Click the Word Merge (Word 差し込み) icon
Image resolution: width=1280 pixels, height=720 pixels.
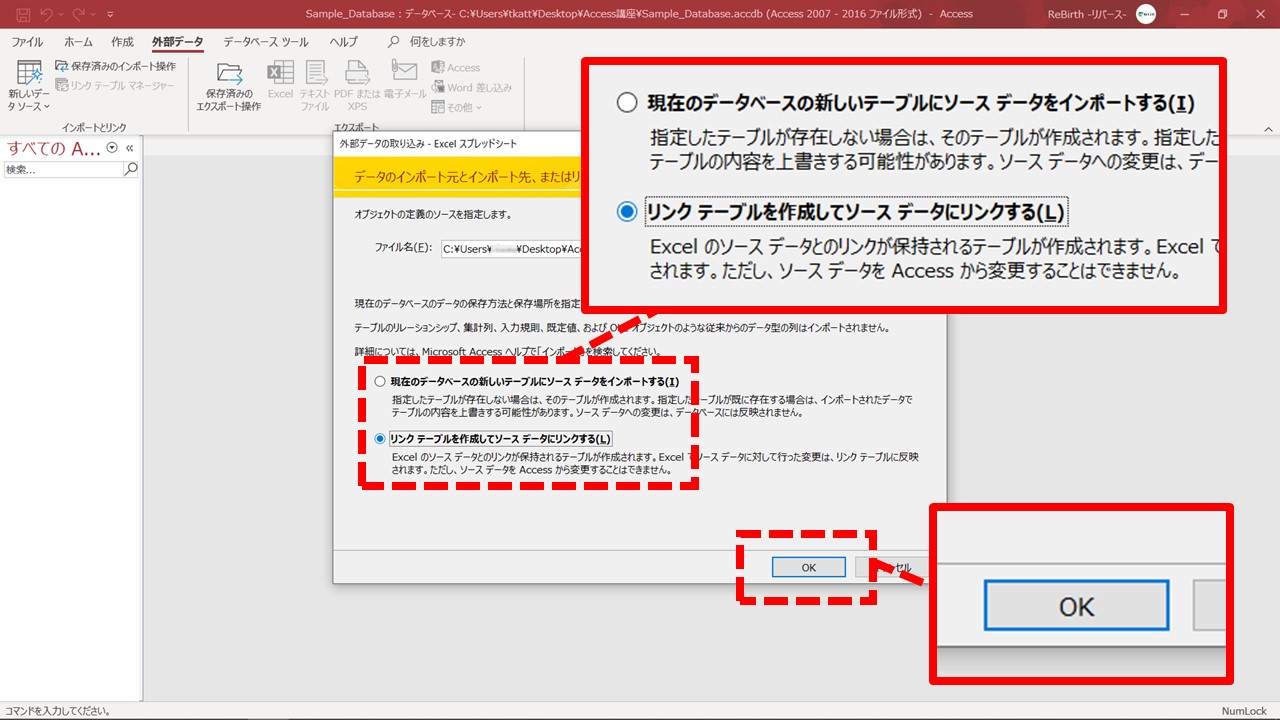(x=471, y=87)
